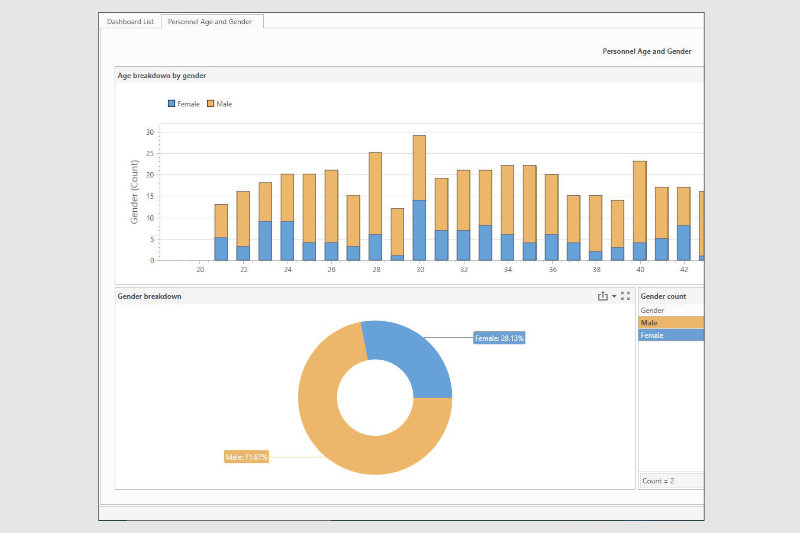Click the orange Male segment of the age 40 bar
The width and height of the screenshot is (800, 533).
(640, 202)
